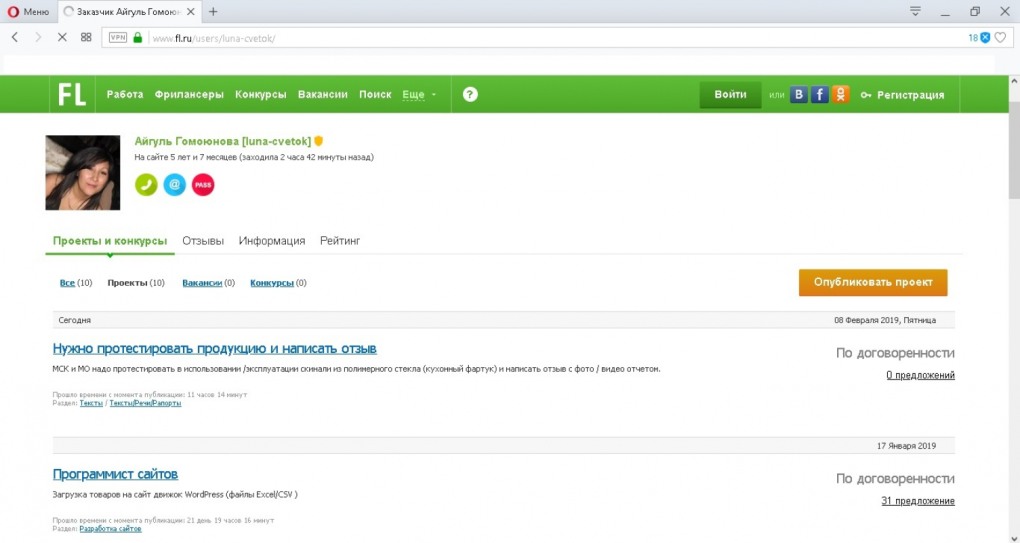The image size is (1020, 543).
Task: Open Разработка сайтов category link
Action: (111, 529)
